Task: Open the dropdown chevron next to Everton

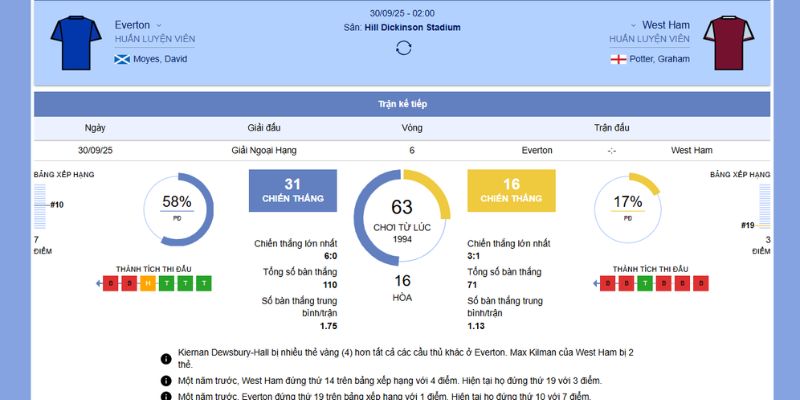Action: tap(159, 26)
